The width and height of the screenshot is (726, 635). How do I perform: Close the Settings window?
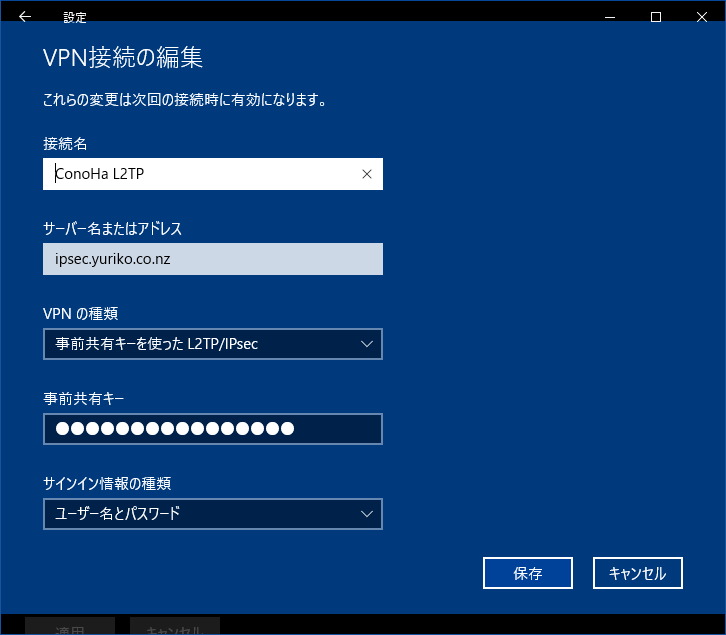(702, 17)
